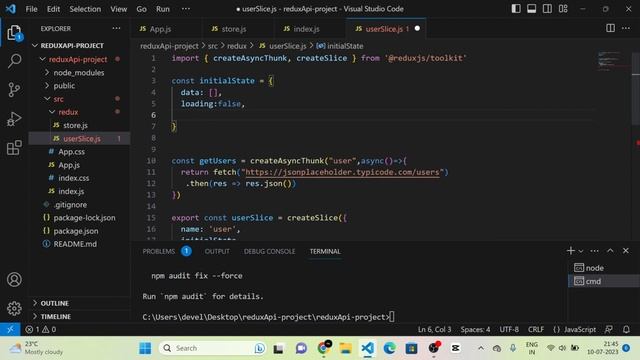Switch to the Debug Console tab
640x360 pixels.
(269, 251)
